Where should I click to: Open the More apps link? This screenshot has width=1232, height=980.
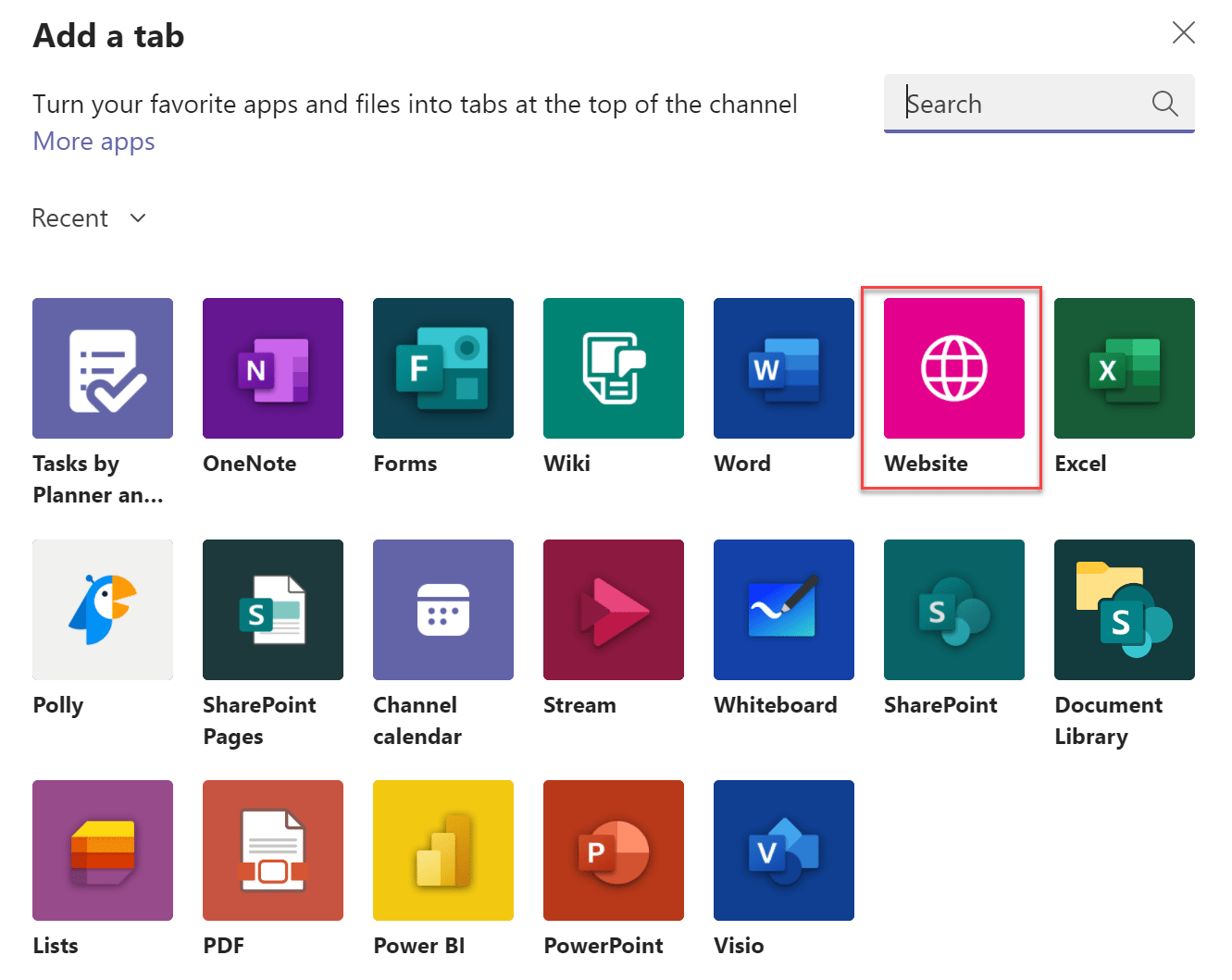tap(93, 141)
